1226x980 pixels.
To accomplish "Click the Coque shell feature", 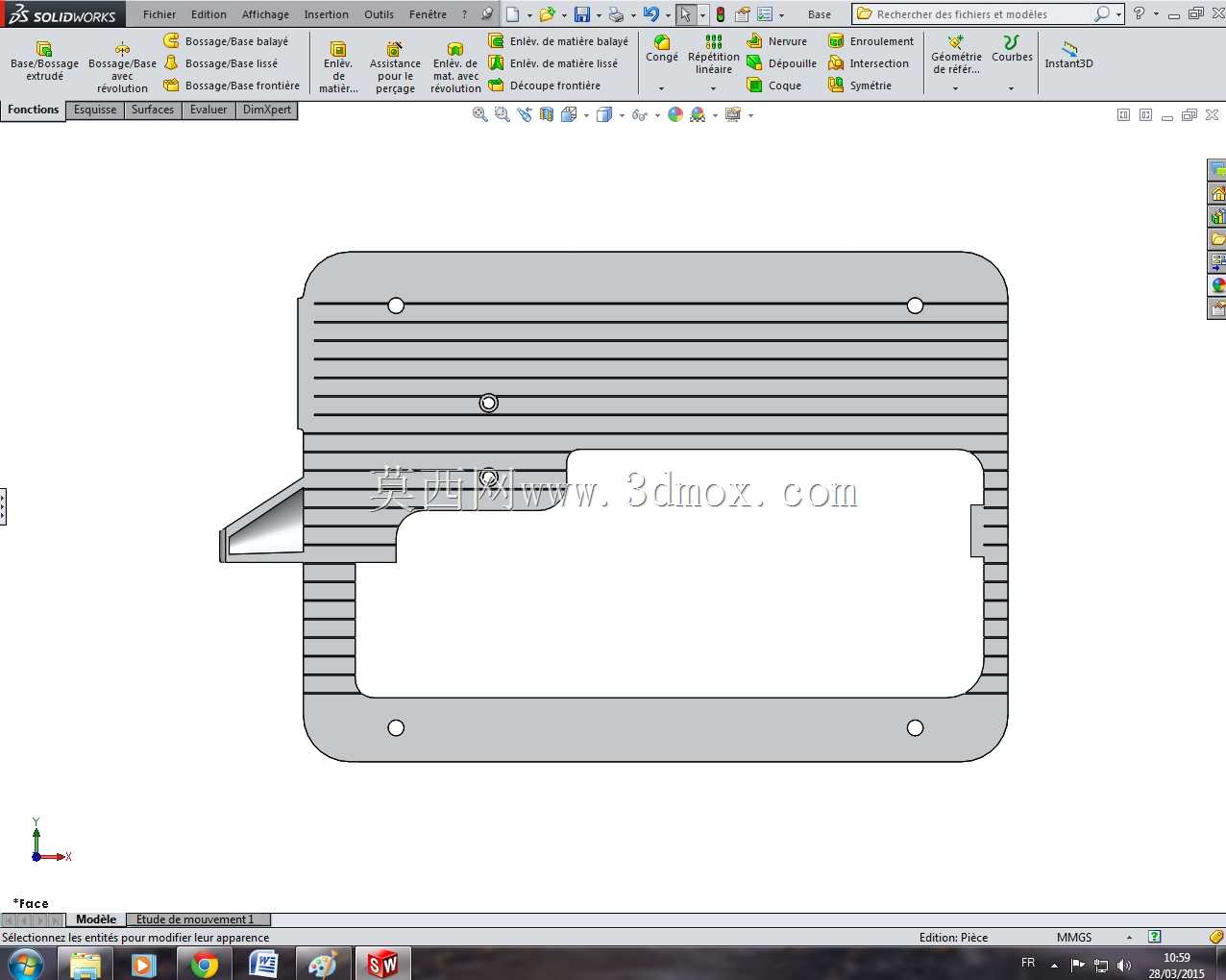I will pyautogui.click(x=773, y=86).
